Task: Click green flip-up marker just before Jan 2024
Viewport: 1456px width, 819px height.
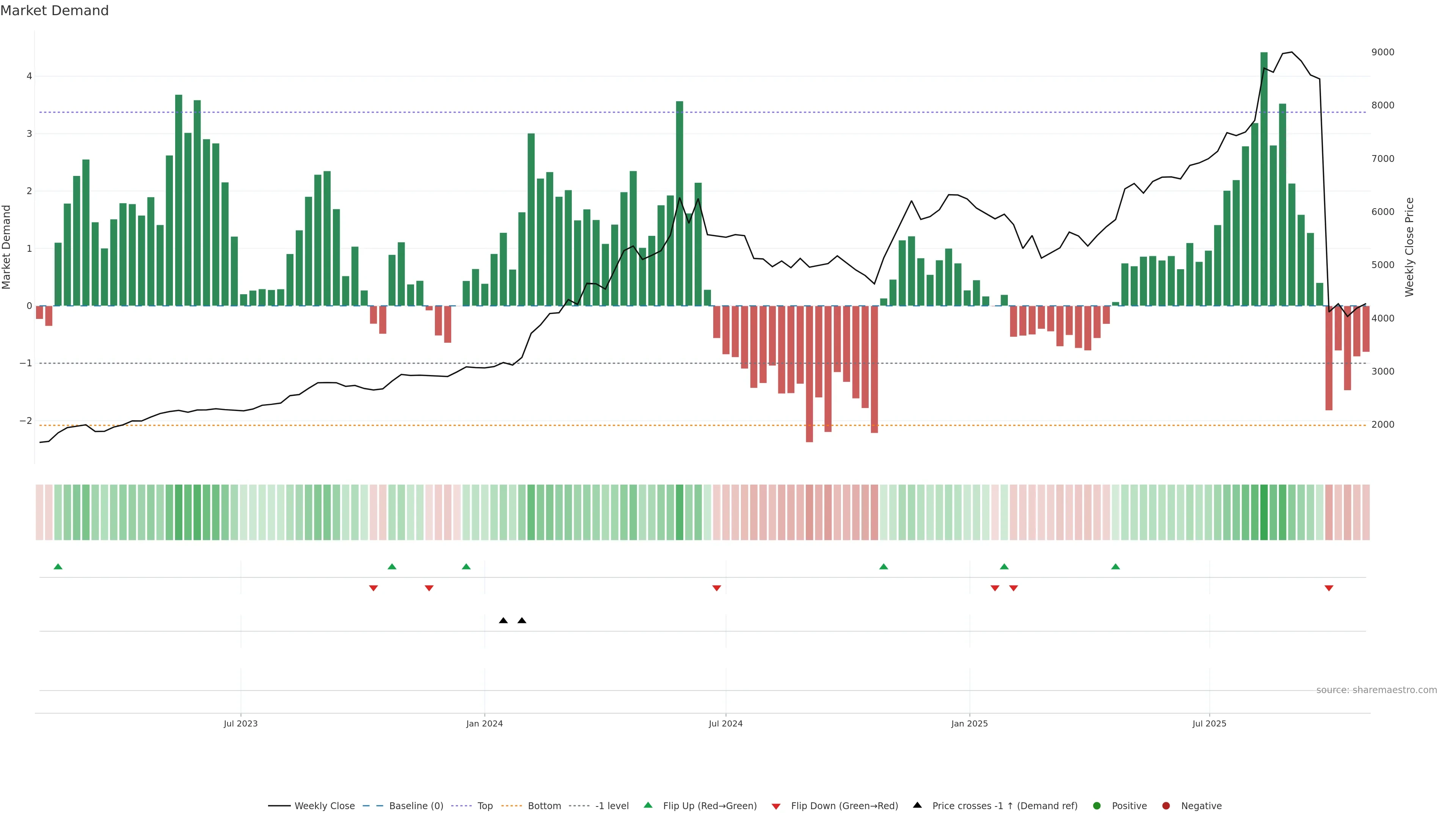Action: tap(466, 566)
